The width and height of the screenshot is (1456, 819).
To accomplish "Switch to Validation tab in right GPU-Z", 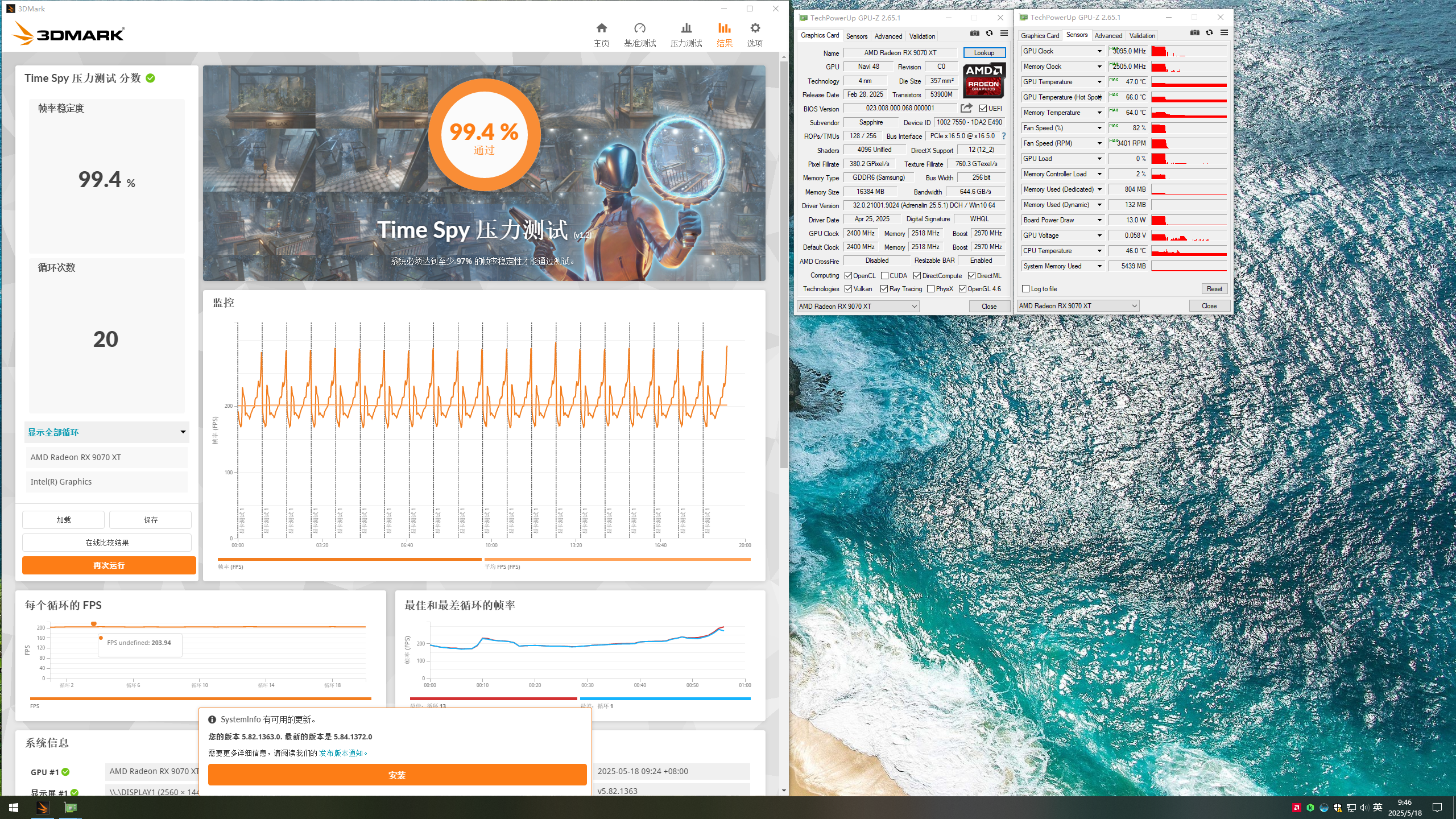I will tap(1142, 35).
